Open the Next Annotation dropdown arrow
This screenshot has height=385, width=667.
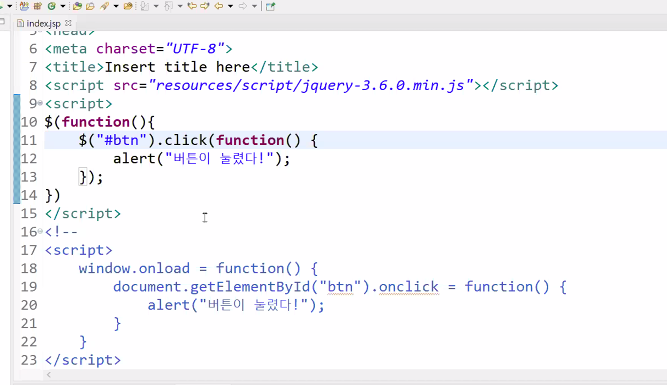click(156, 6)
